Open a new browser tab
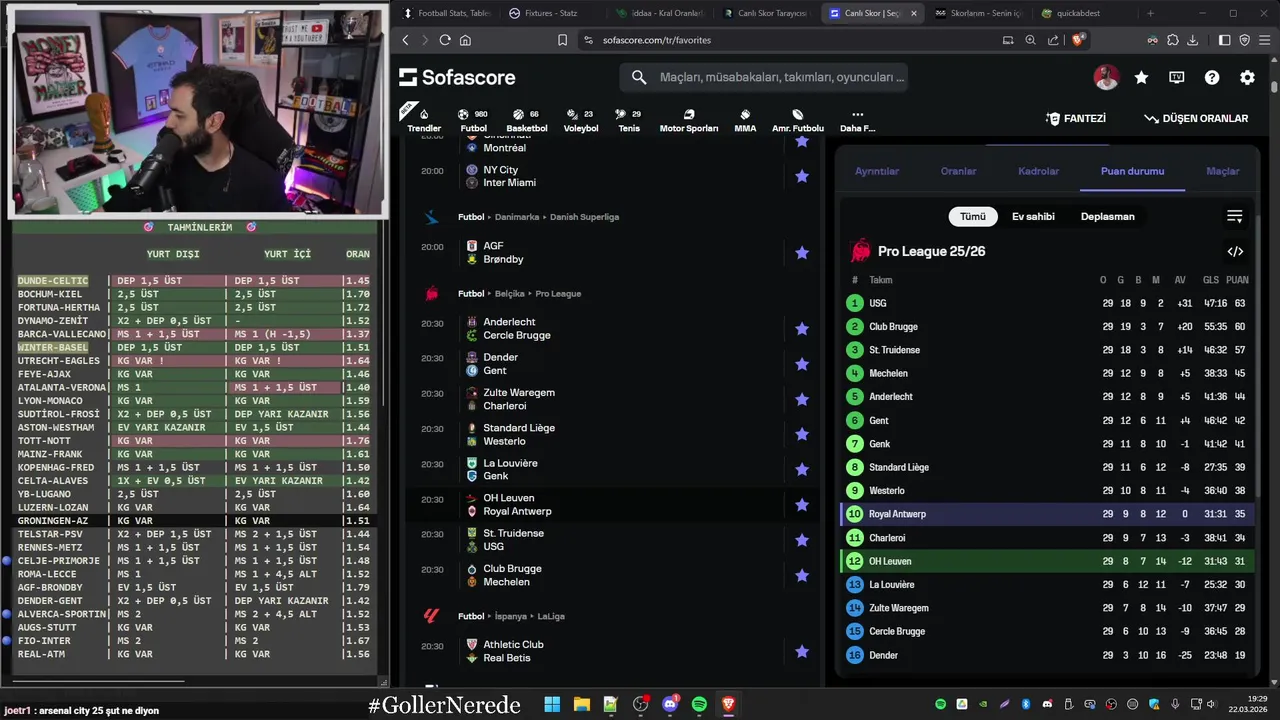1280x720 pixels. click(x=1150, y=13)
